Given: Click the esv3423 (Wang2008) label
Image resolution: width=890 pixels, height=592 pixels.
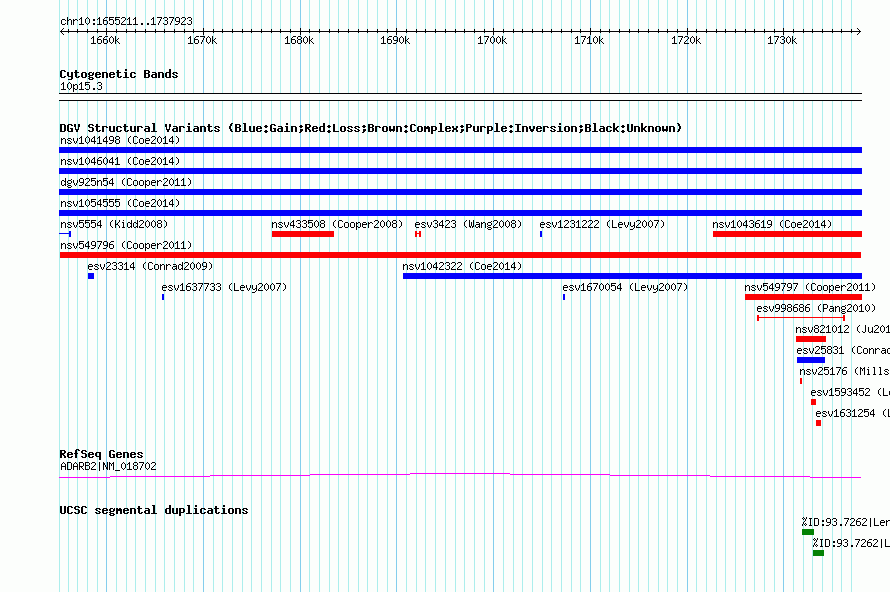Looking at the screenshot, I should click(468, 224).
